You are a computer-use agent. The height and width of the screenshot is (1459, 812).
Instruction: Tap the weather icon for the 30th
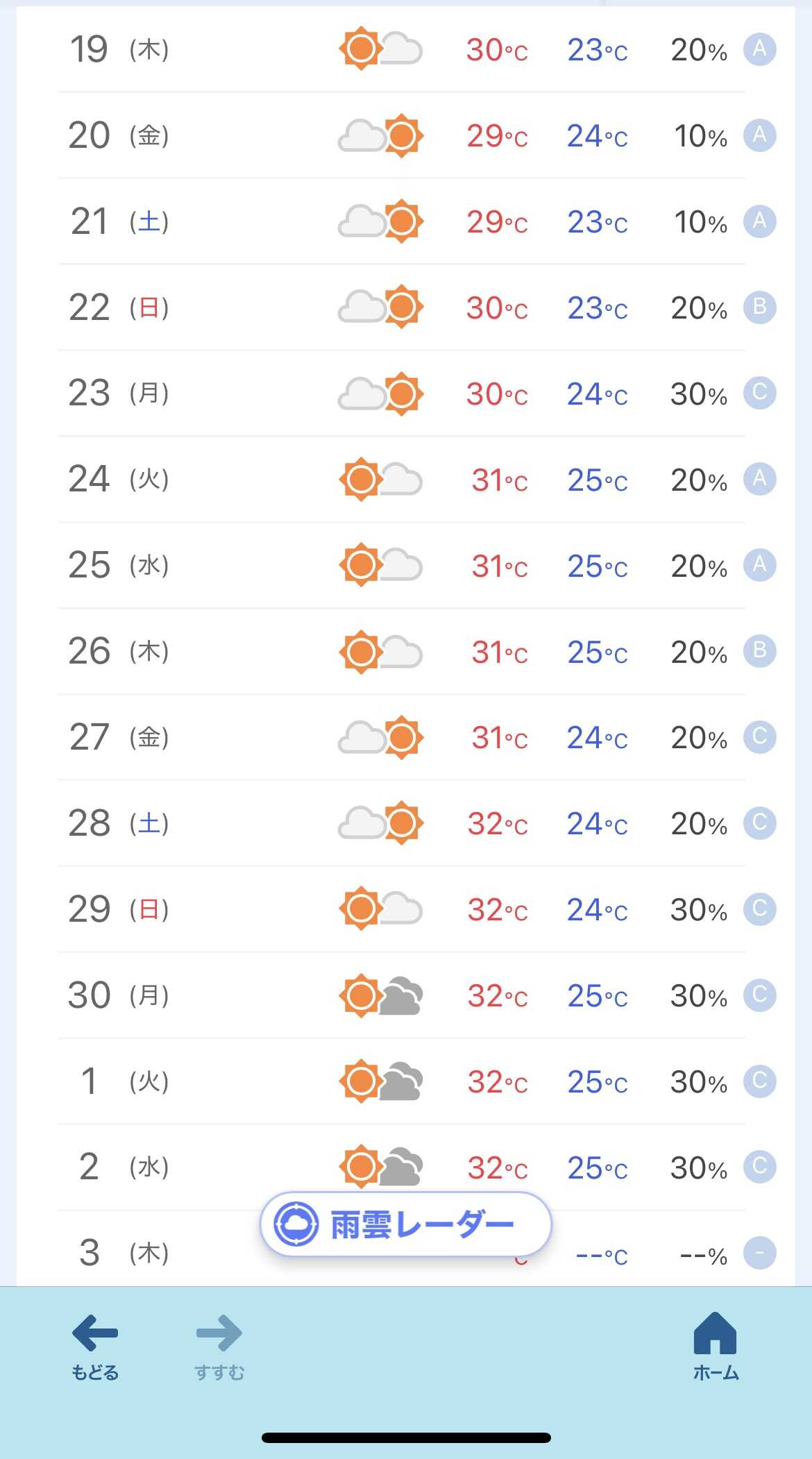pyautogui.click(x=380, y=995)
